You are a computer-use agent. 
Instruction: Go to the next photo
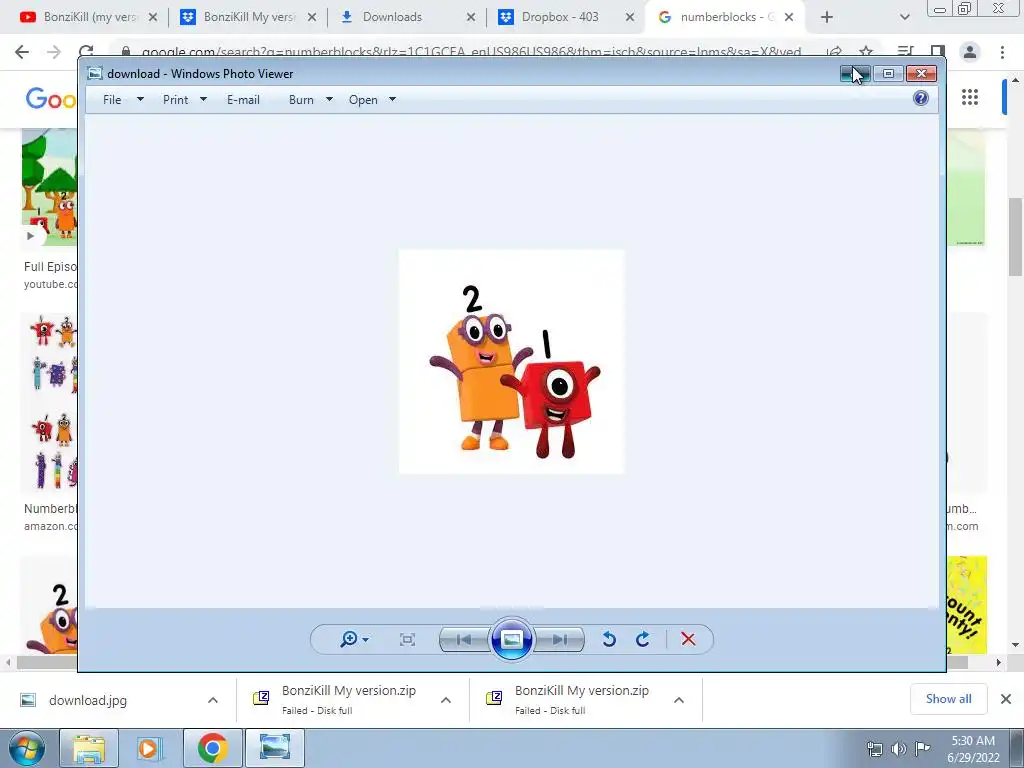point(559,640)
